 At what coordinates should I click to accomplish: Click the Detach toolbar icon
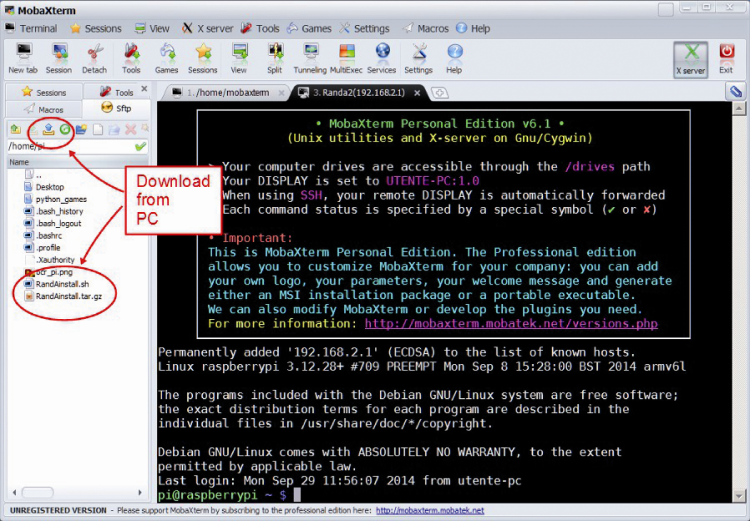[94, 58]
